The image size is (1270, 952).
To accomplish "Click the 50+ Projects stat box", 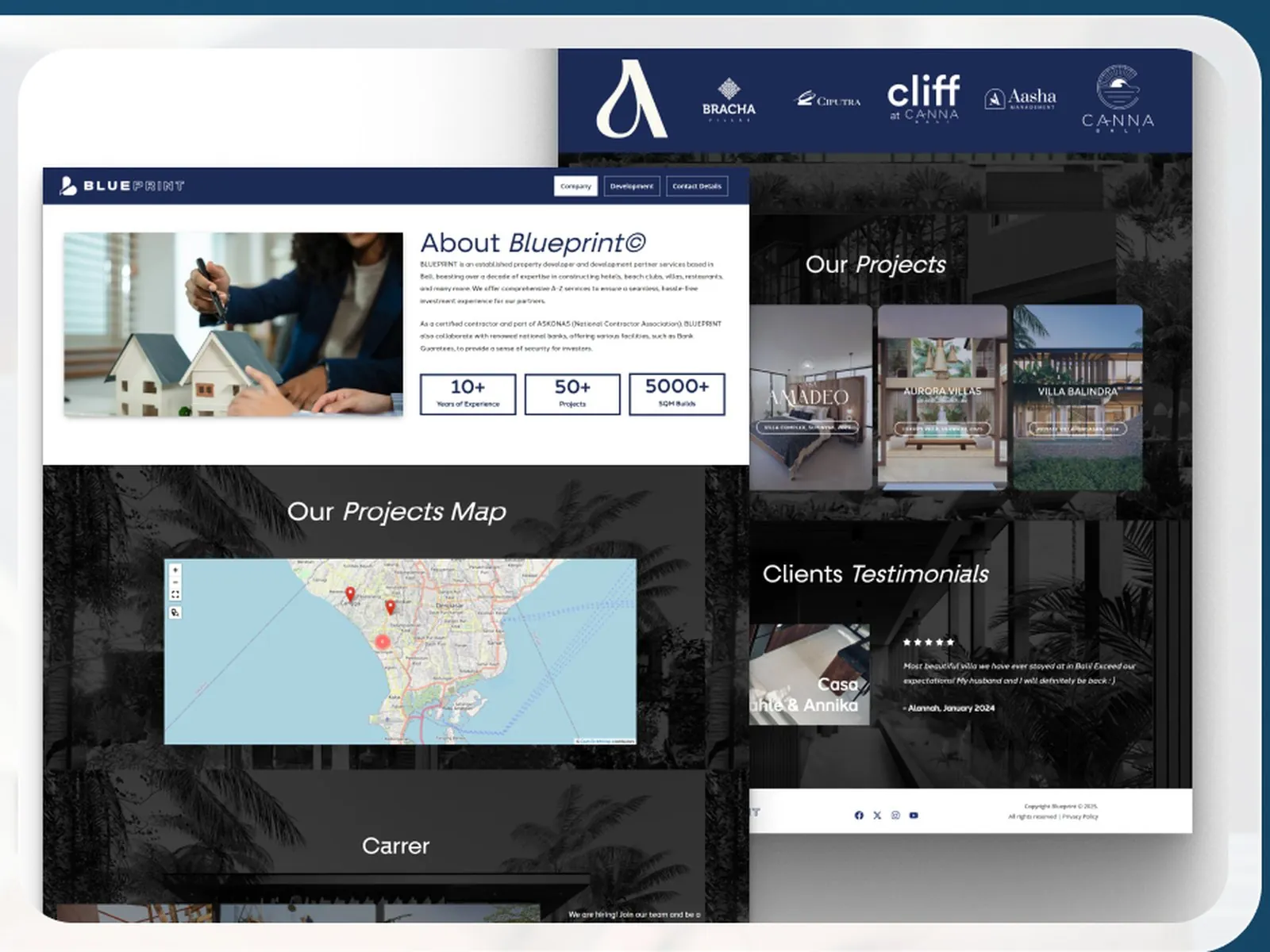I will click(x=572, y=394).
